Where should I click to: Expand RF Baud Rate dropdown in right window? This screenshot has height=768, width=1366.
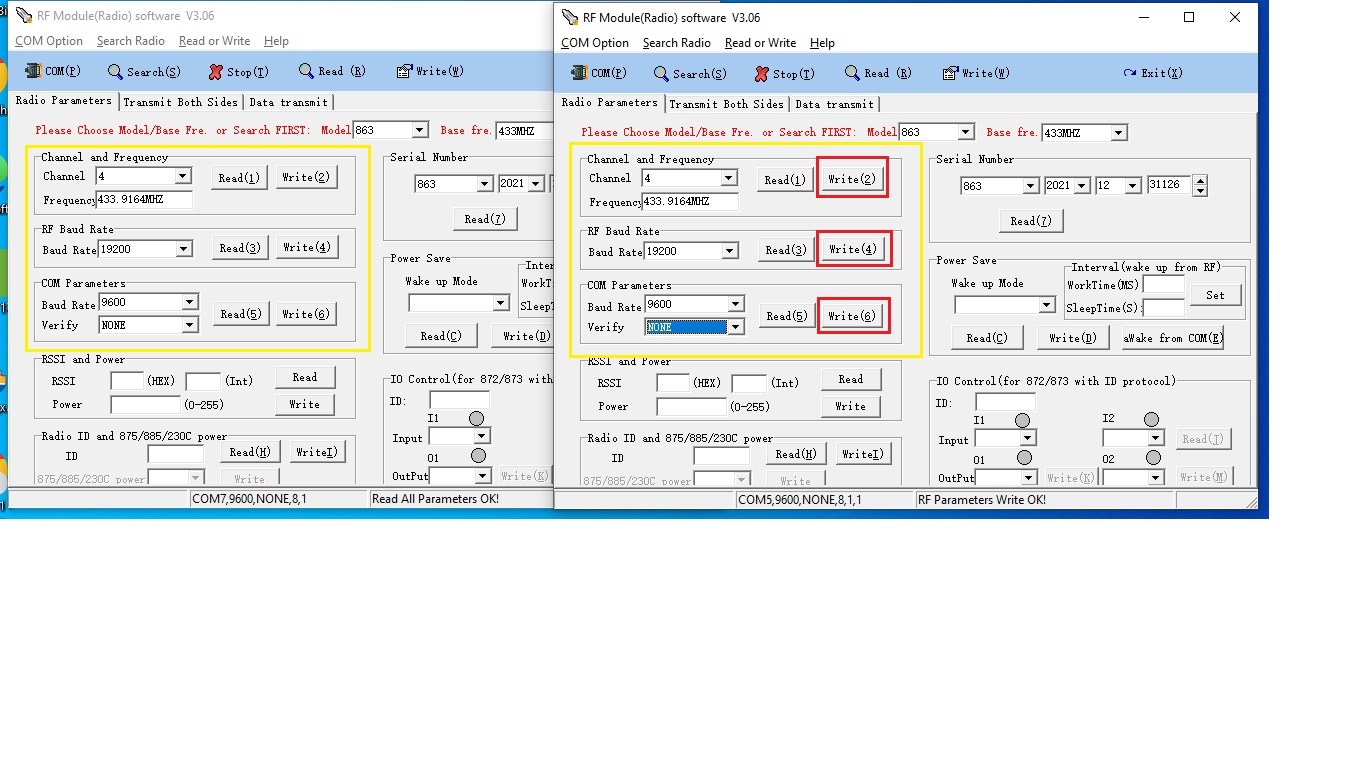(729, 251)
